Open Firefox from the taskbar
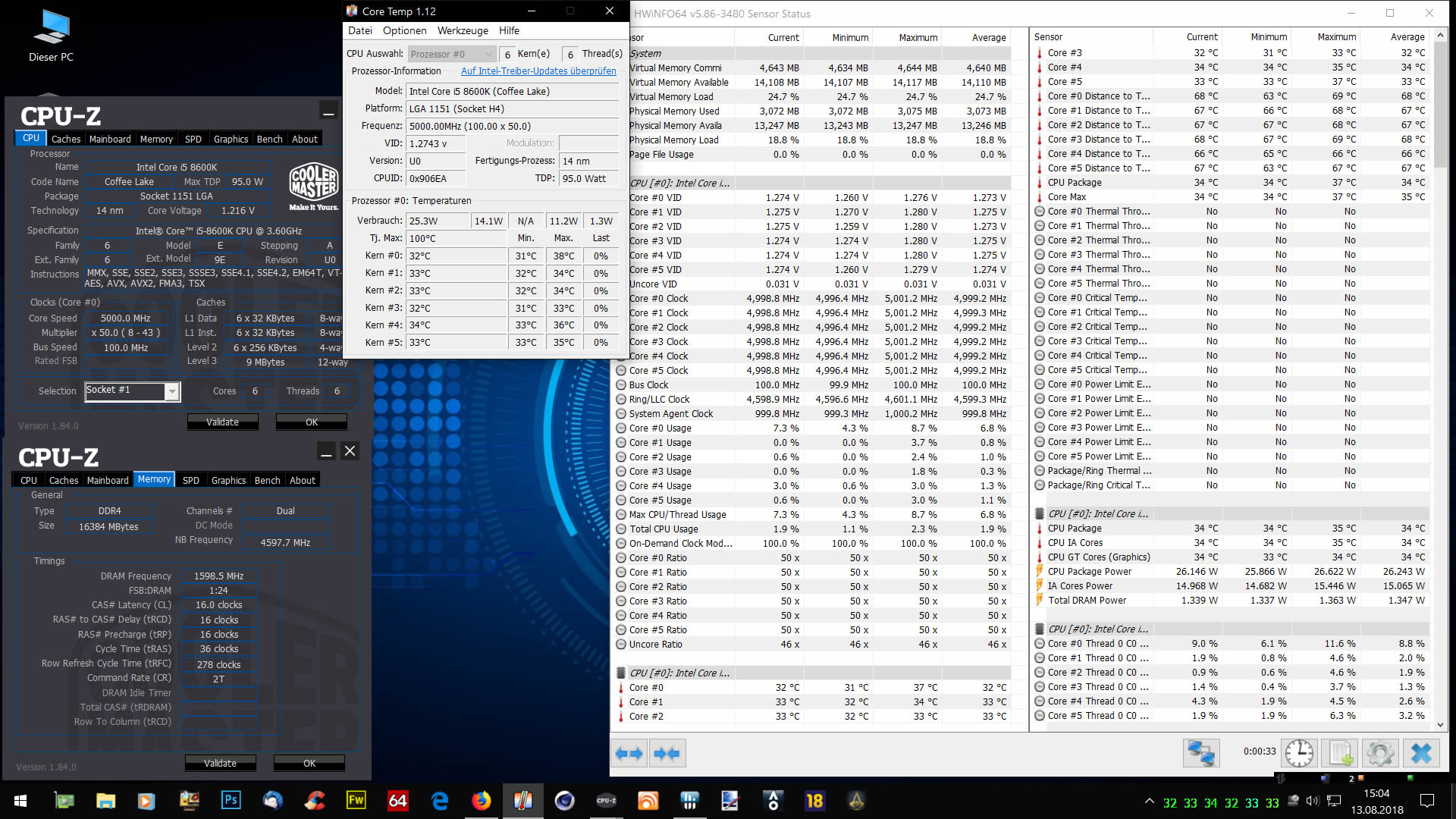 (x=481, y=800)
